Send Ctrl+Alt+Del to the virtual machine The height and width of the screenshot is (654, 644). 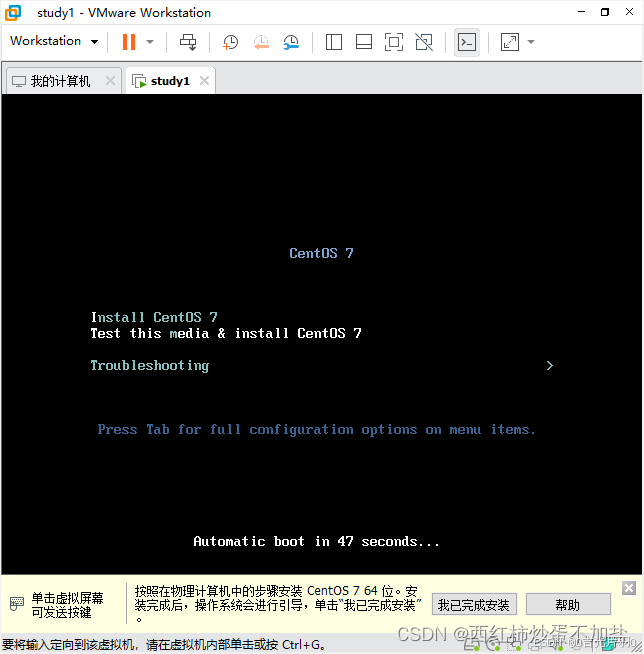click(x=188, y=42)
